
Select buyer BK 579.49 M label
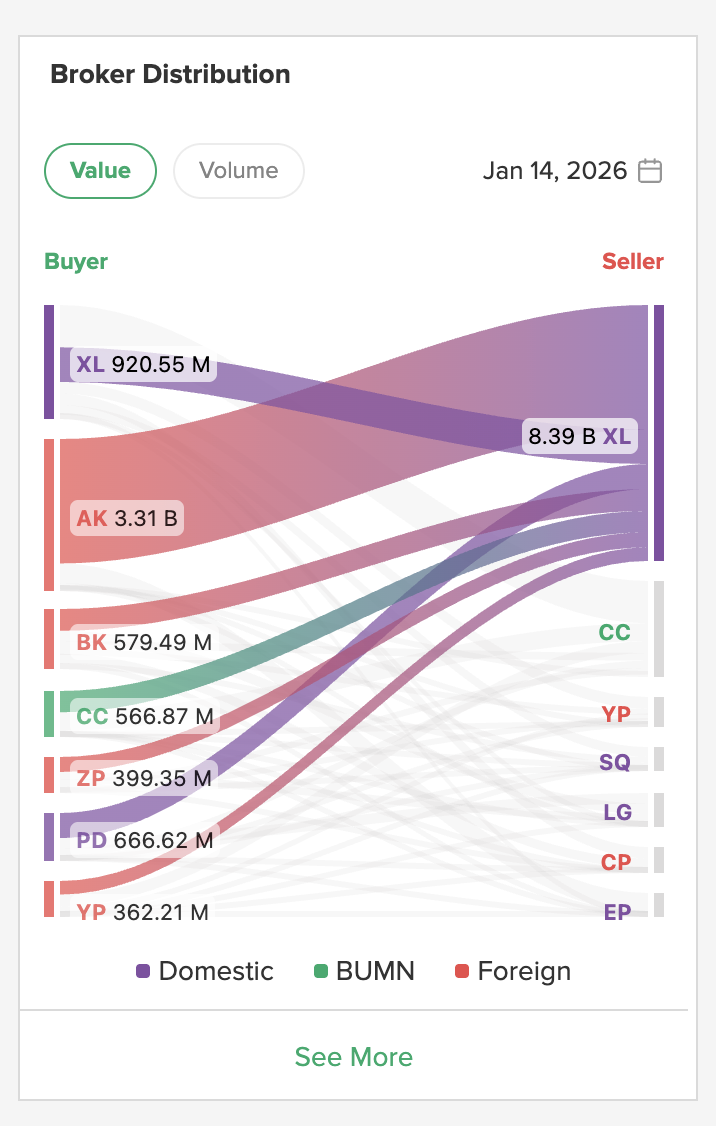tap(145, 642)
